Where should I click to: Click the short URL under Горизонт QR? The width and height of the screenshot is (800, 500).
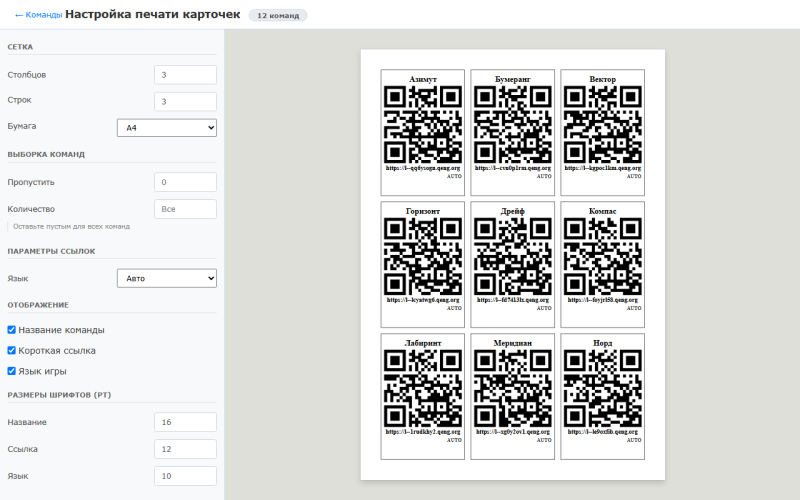tap(423, 300)
